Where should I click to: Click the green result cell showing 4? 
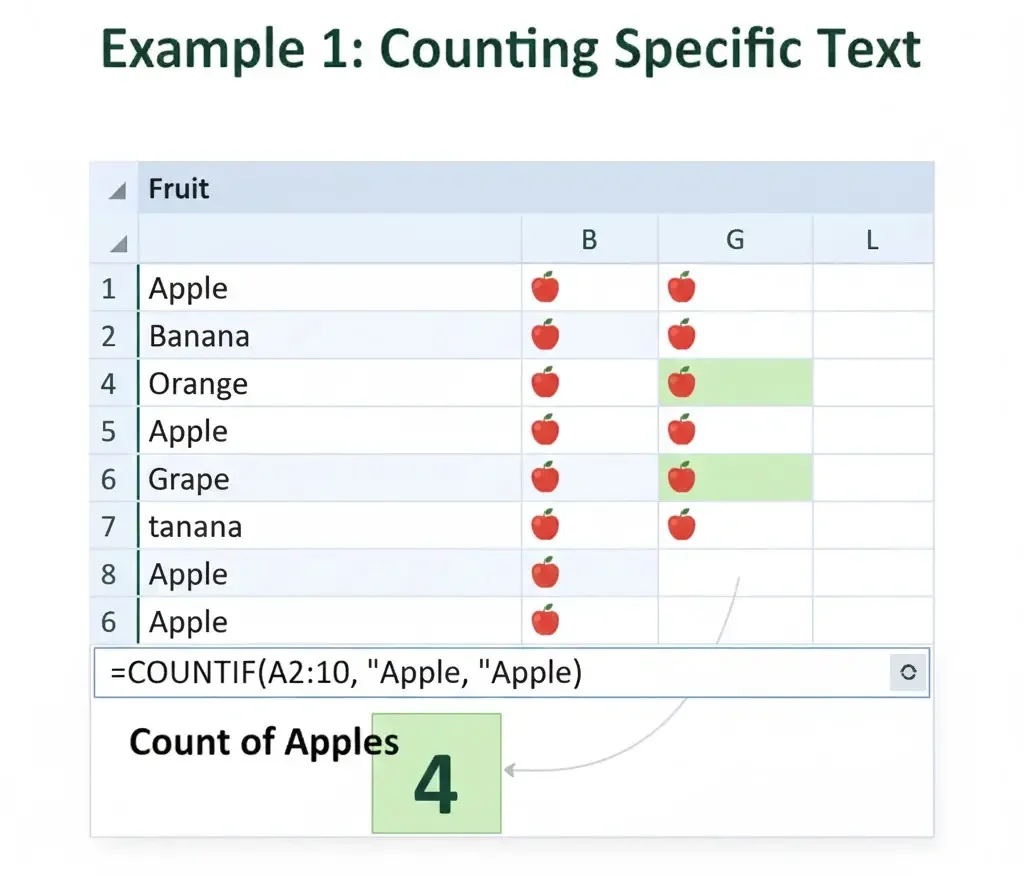coord(436,774)
